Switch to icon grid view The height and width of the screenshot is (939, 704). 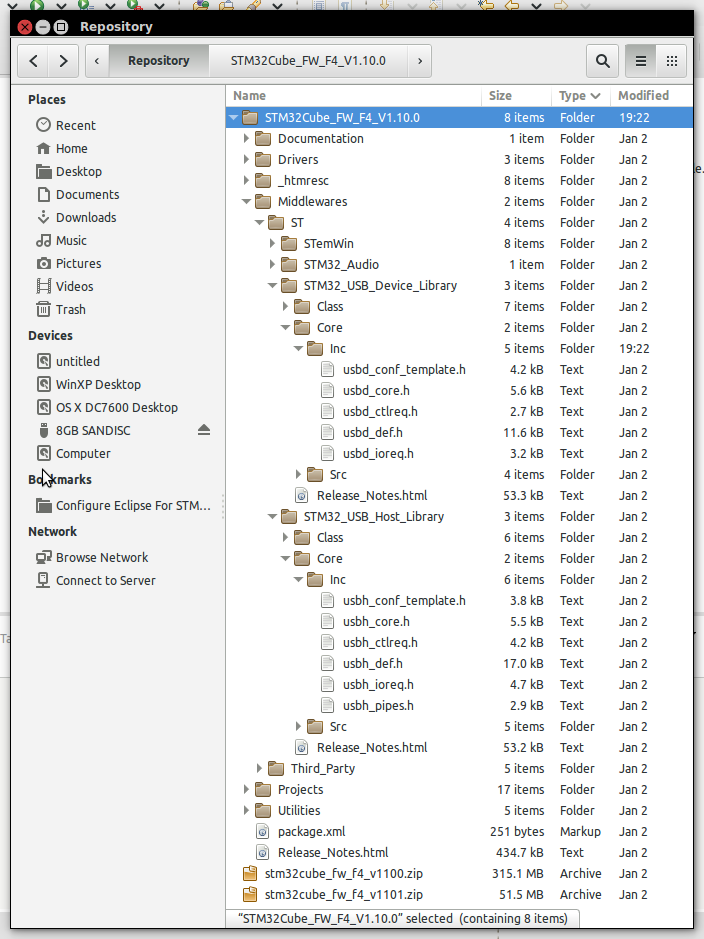coord(672,61)
